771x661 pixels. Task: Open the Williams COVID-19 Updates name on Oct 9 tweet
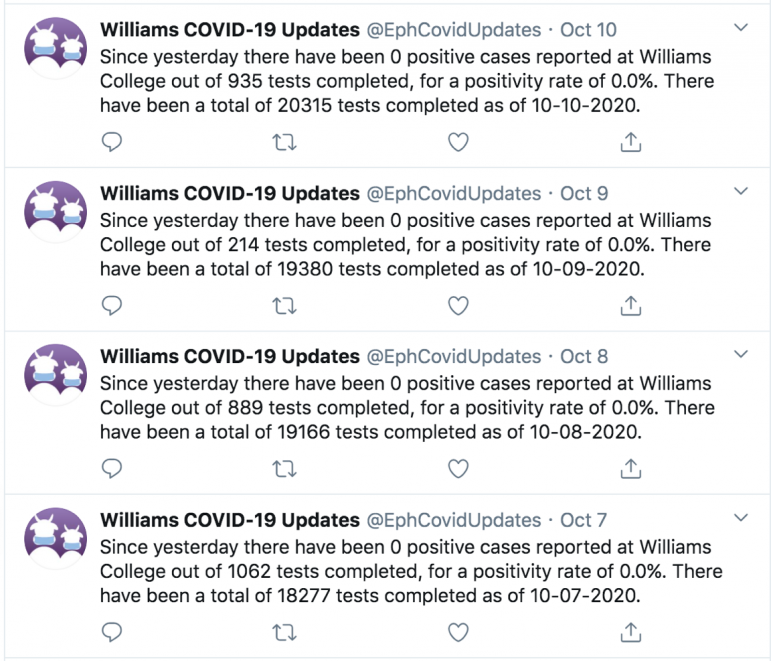[230, 193]
